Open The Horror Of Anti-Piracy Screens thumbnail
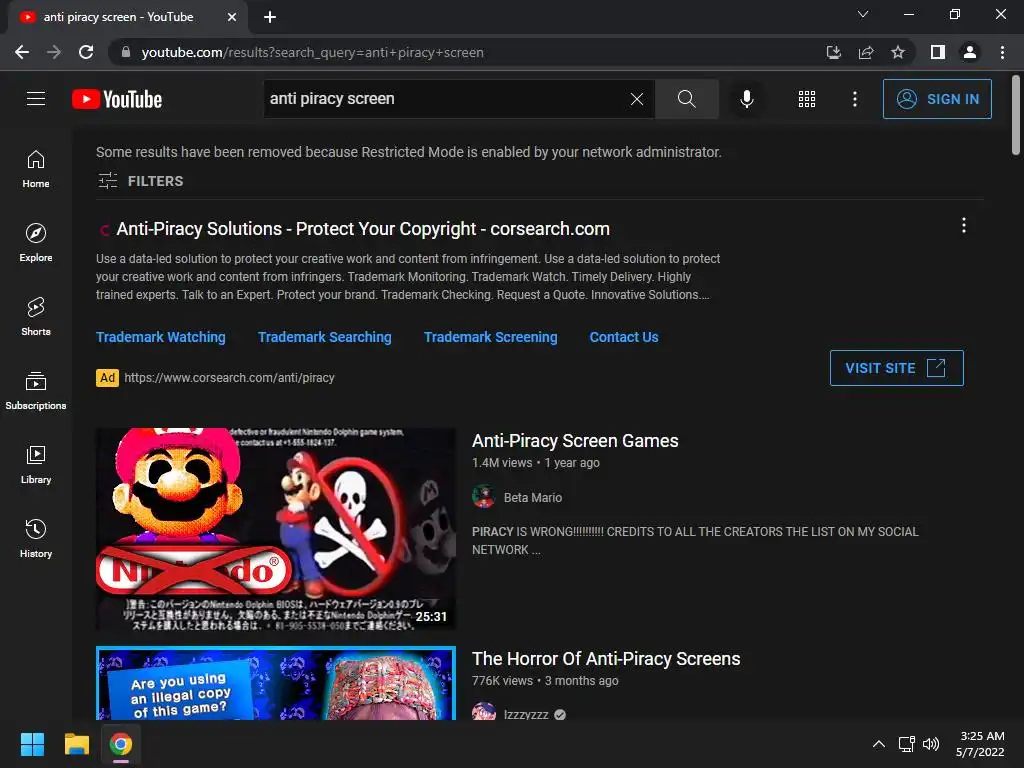This screenshot has width=1024, height=768. click(x=276, y=683)
